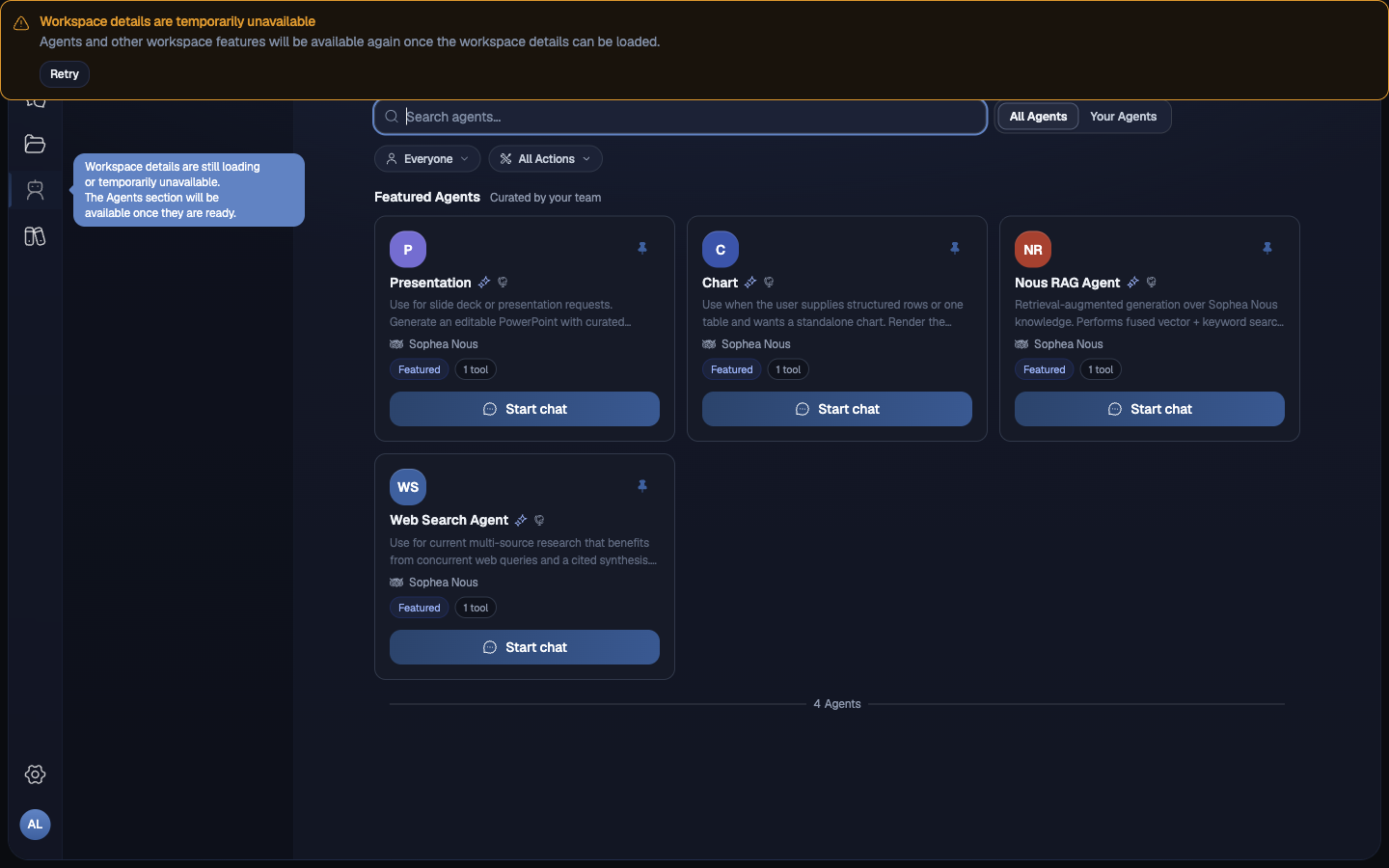Start chat with Presentation agent
This screenshot has height=868, width=1389.
pyautogui.click(x=525, y=409)
